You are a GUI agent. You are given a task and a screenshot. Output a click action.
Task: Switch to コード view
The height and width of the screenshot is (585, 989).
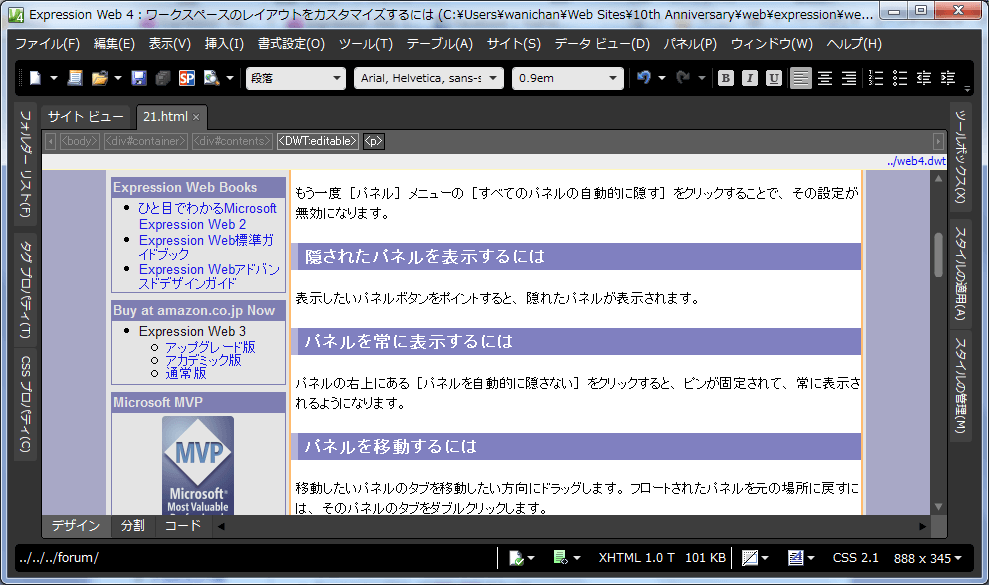pyautogui.click(x=183, y=526)
